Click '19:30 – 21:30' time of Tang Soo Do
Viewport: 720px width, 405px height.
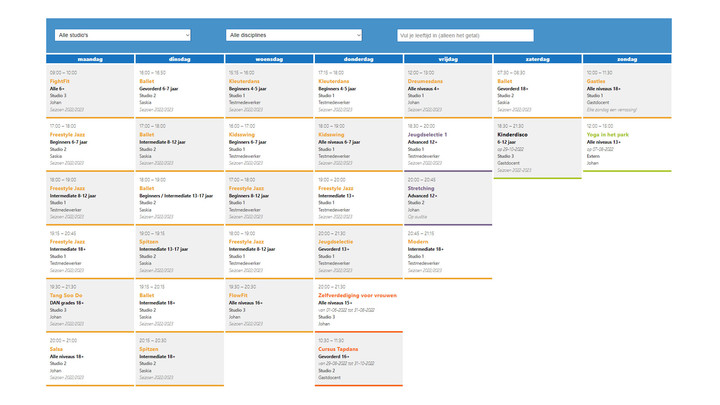63,287
